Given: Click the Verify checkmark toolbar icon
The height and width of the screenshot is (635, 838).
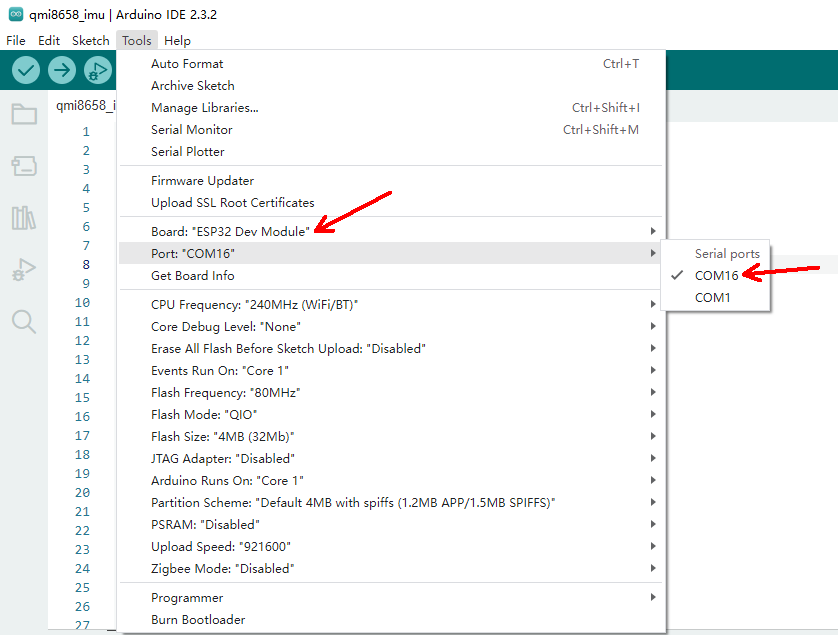Looking at the screenshot, I should tap(26, 70).
